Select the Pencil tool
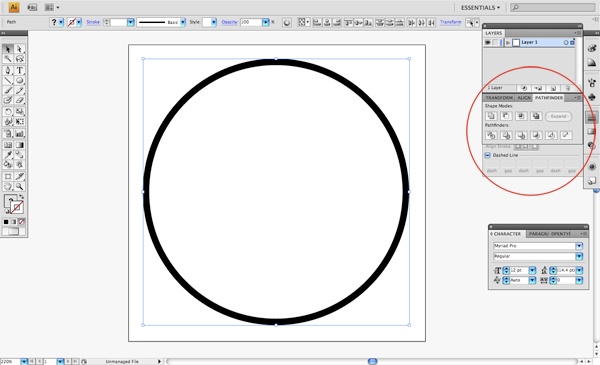 coord(20,90)
